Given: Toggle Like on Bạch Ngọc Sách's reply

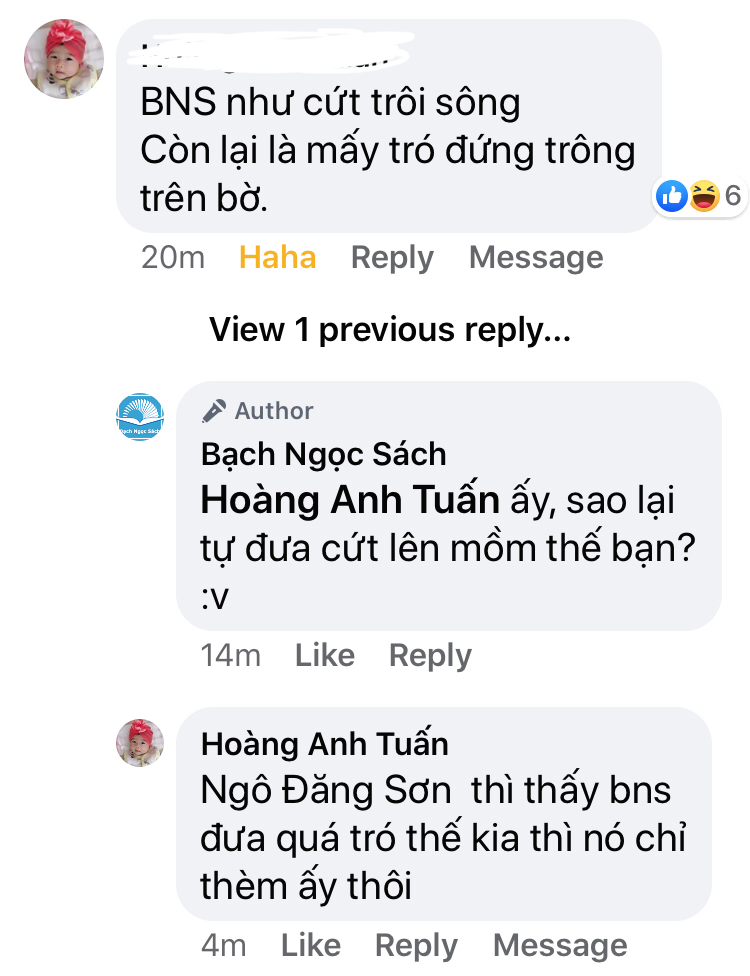Looking at the screenshot, I should (325, 656).
